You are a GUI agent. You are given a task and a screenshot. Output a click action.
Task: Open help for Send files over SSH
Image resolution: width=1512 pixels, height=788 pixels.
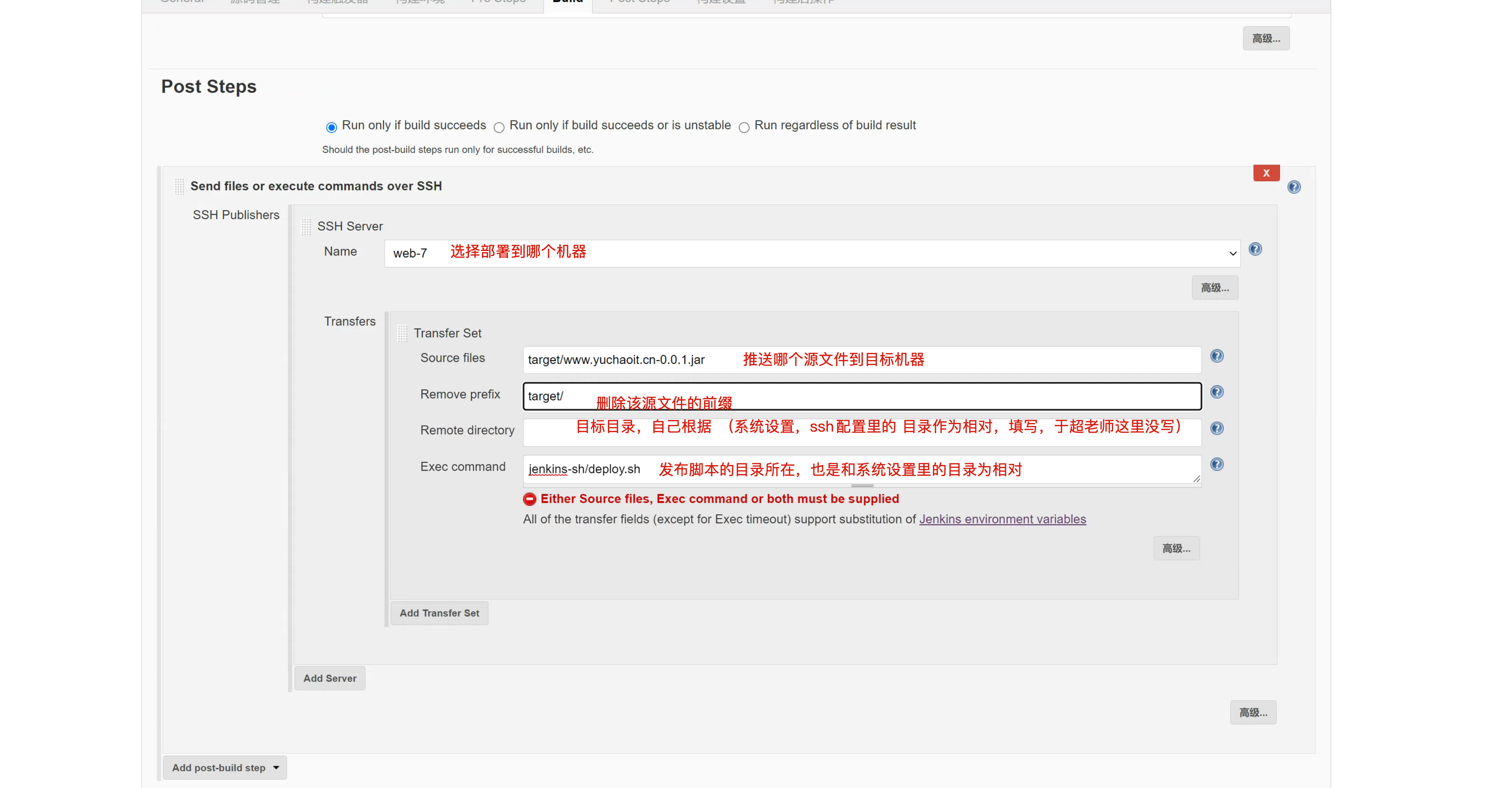click(1294, 187)
